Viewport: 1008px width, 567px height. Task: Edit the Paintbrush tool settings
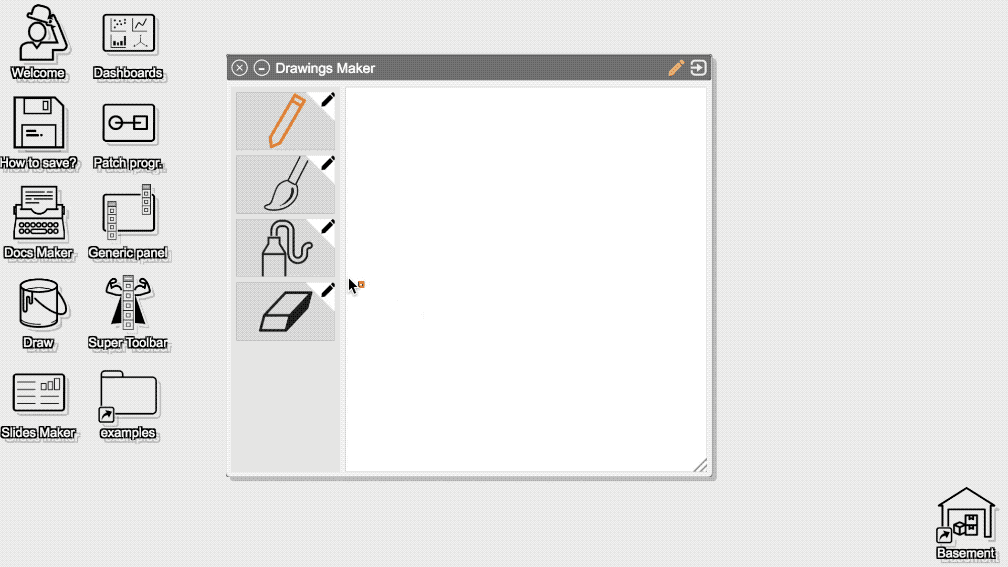click(x=328, y=163)
